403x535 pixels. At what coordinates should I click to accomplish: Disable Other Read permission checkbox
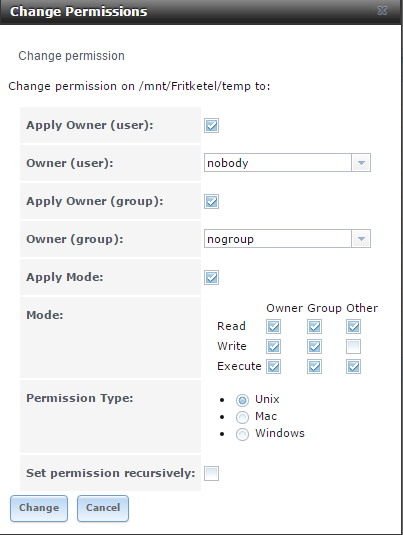click(x=354, y=327)
